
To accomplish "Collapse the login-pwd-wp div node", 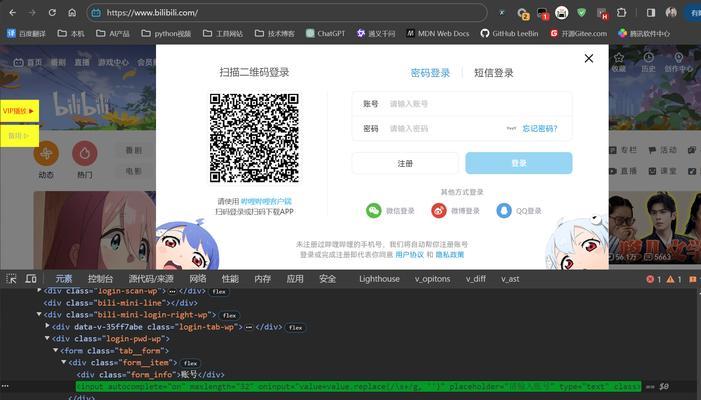I will click(47, 338).
